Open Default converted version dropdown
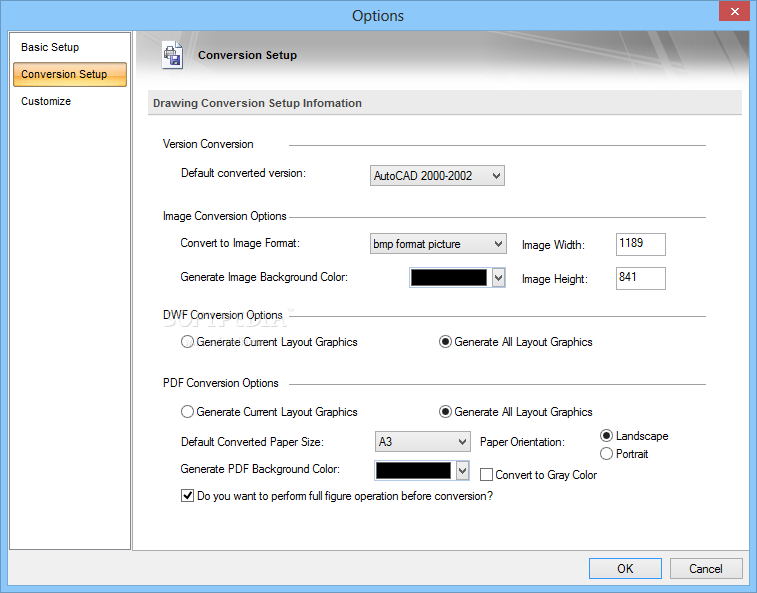This screenshot has height=593, width=757. 437,176
